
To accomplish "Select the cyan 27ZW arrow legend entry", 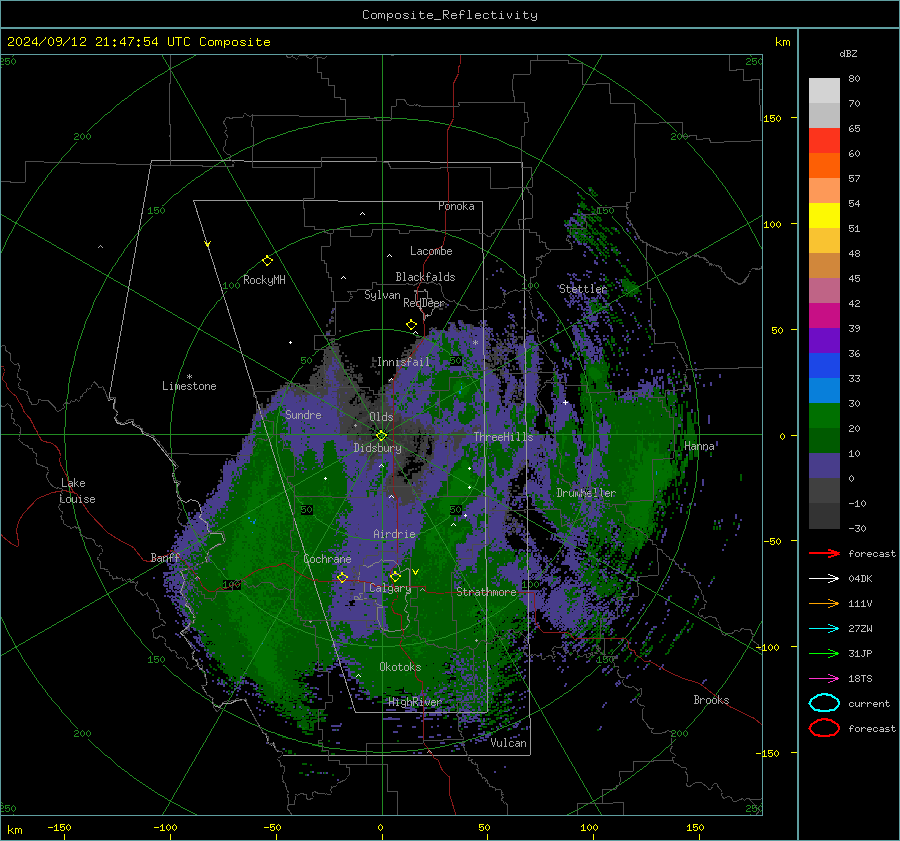I will click(824, 628).
